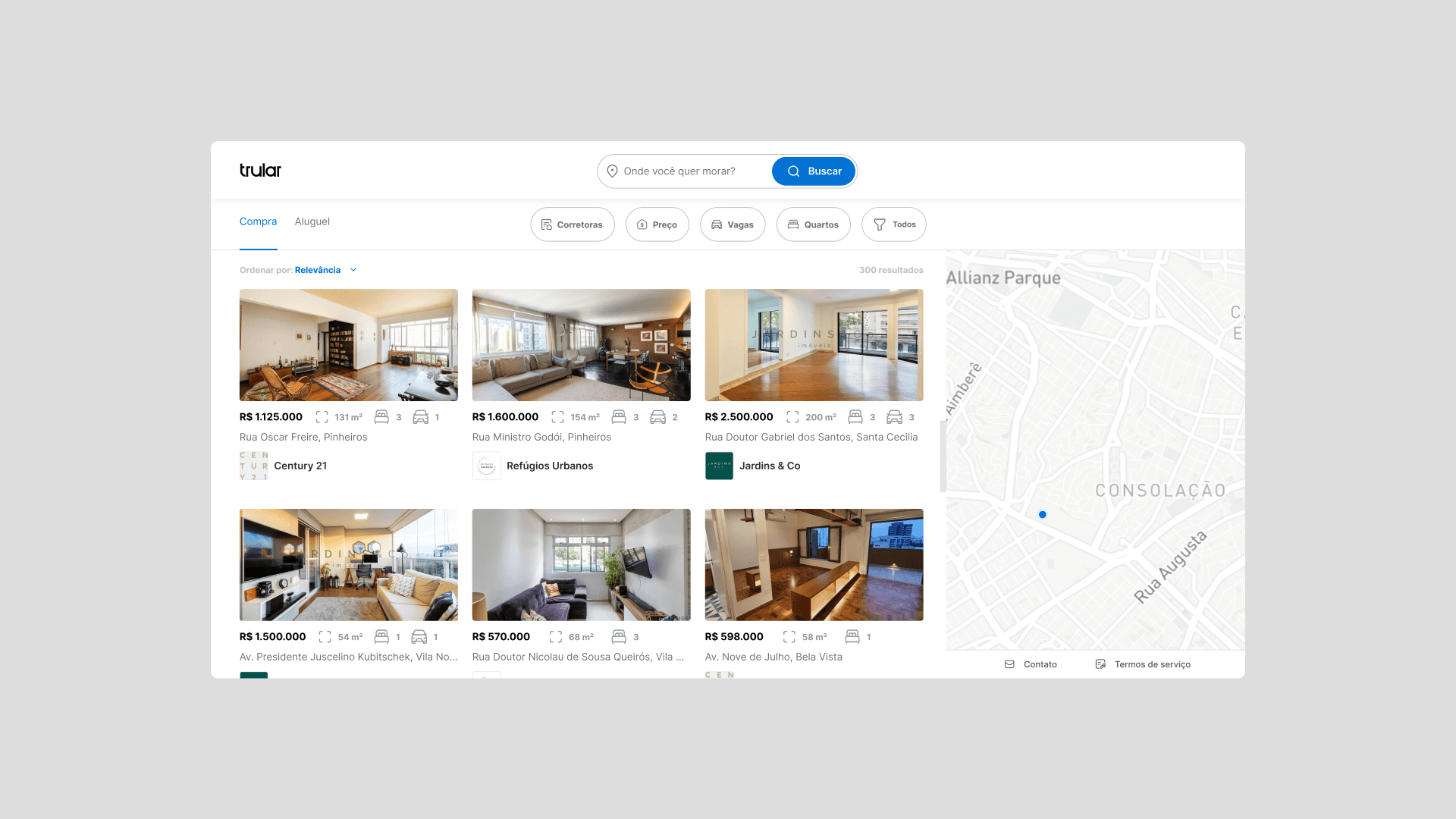Click the blue location dot on map

[x=1043, y=515]
